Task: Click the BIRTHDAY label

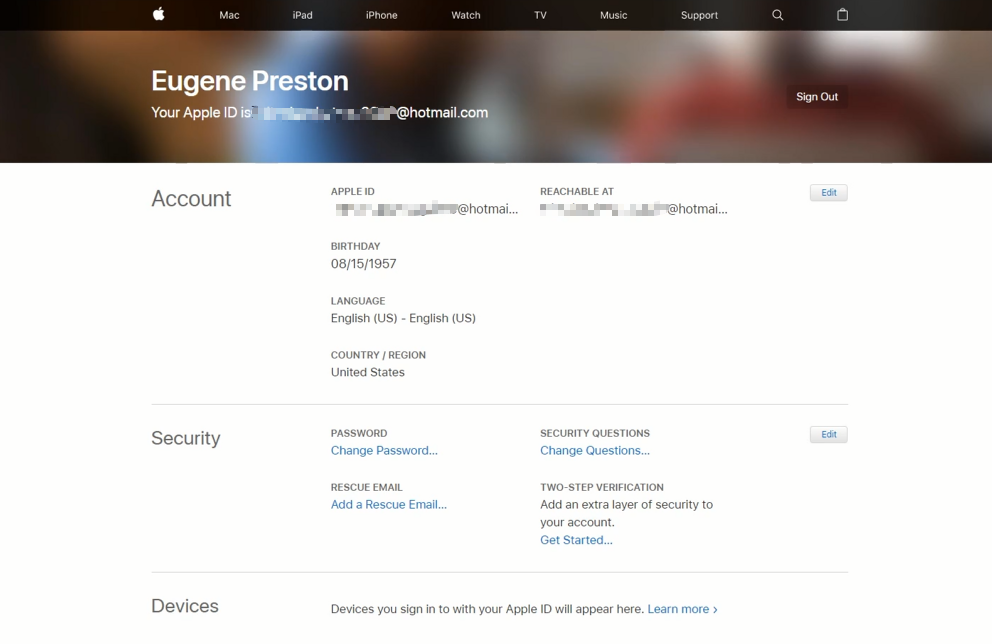Action: [x=356, y=246]
